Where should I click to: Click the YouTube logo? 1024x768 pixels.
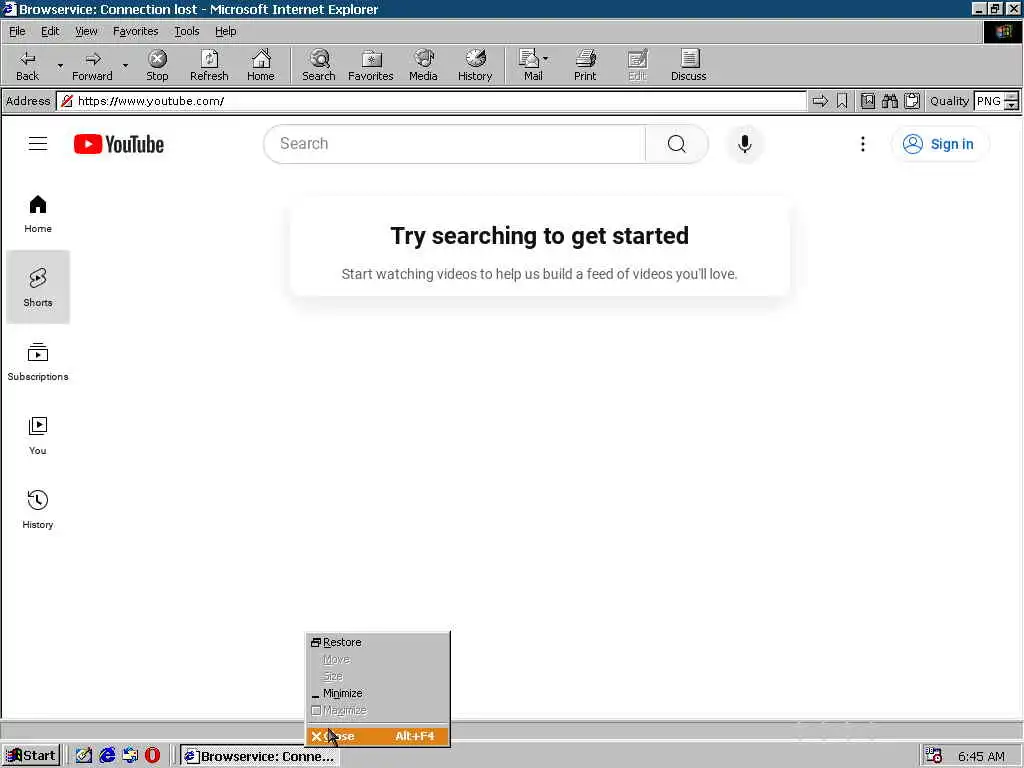pos(119,144)
